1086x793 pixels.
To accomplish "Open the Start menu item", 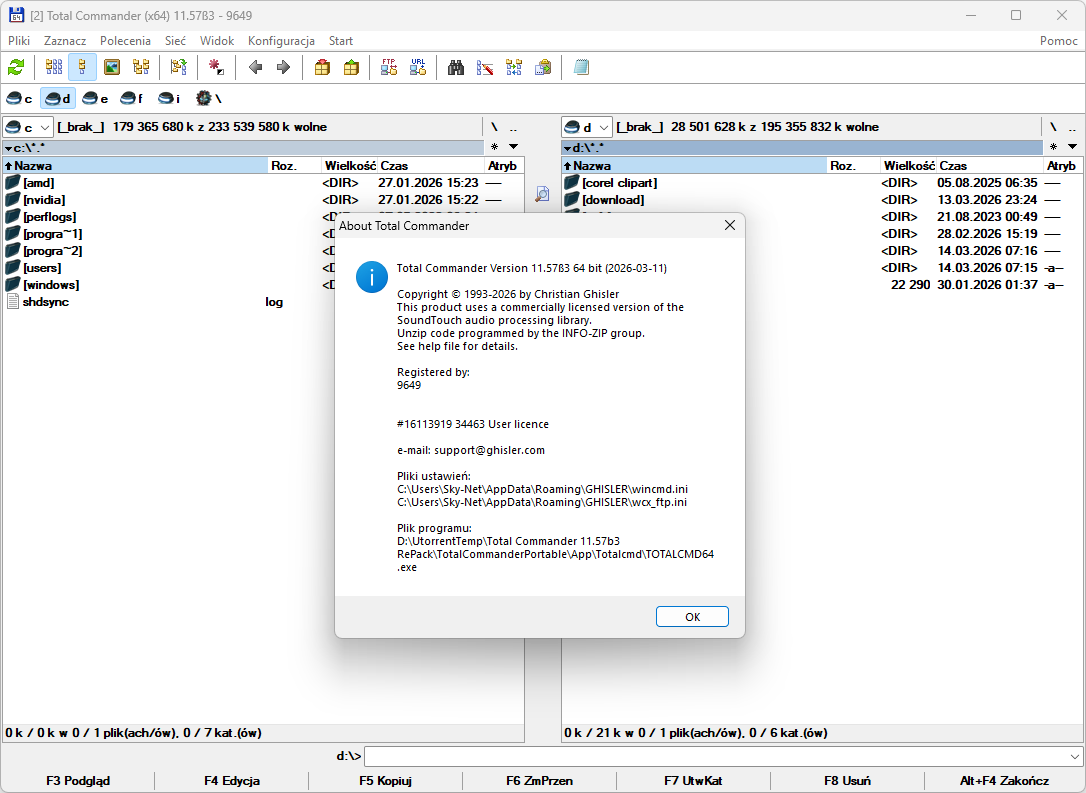I will 341,41.
